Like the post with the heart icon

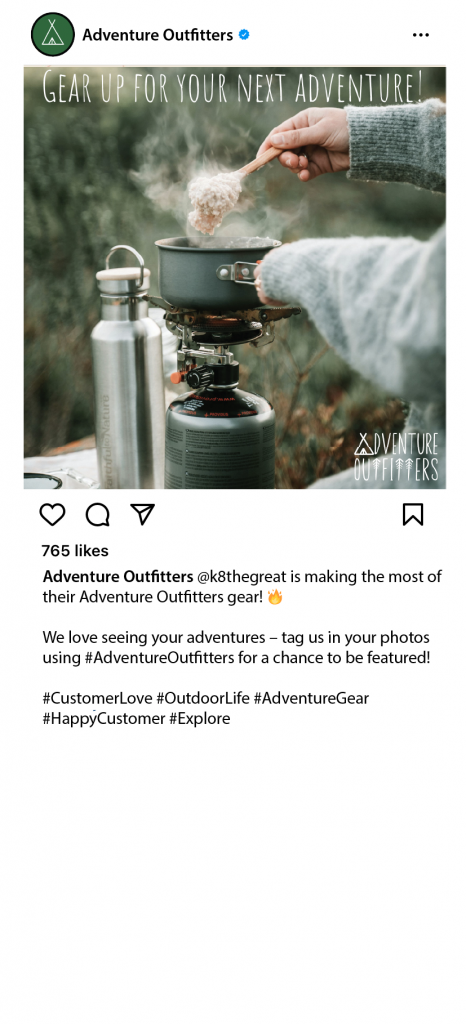[52, 515]
